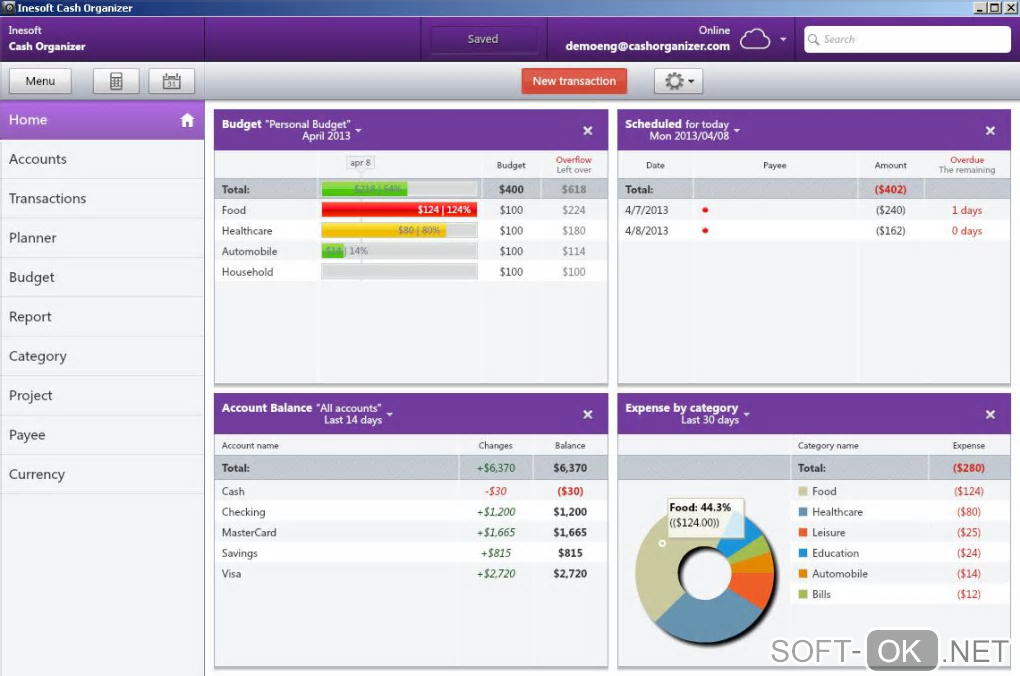Screen dimensions: 1020x676
Task: Click the 1 days overdue value
Action: click(x=967, y=210)
